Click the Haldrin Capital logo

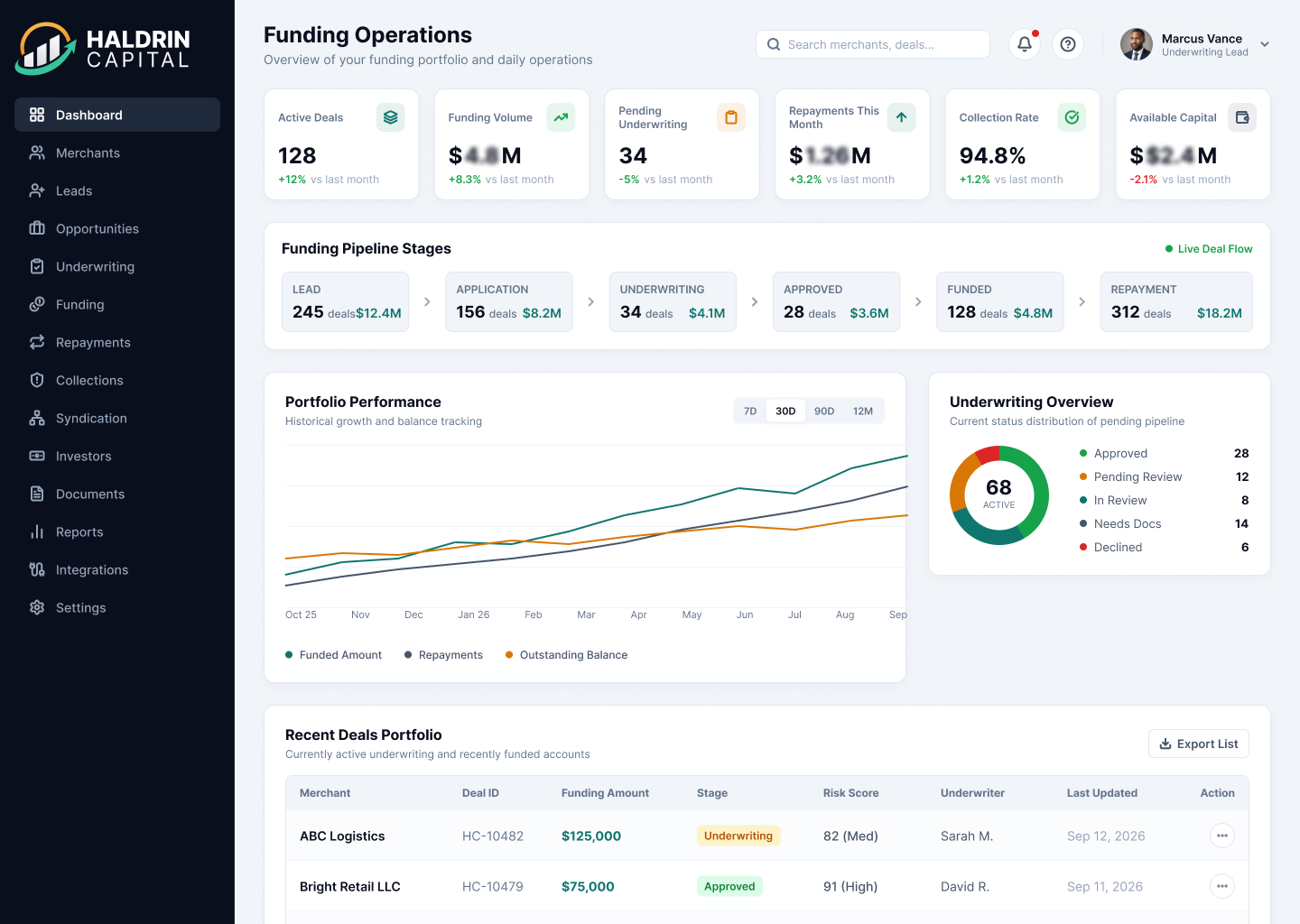[103, 49]
